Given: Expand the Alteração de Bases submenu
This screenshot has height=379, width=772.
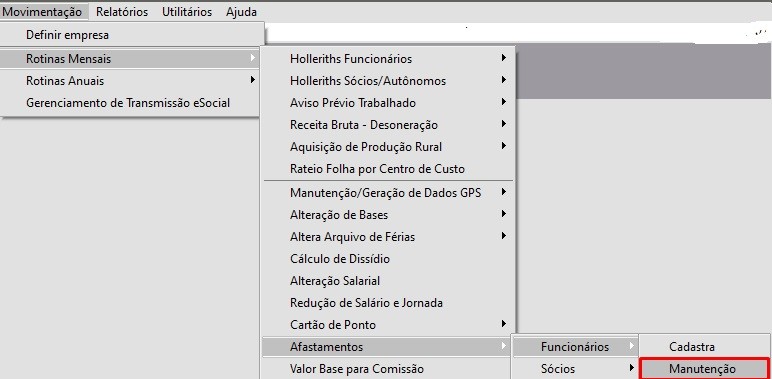Looking at the screenshot, I should (388, 215).
